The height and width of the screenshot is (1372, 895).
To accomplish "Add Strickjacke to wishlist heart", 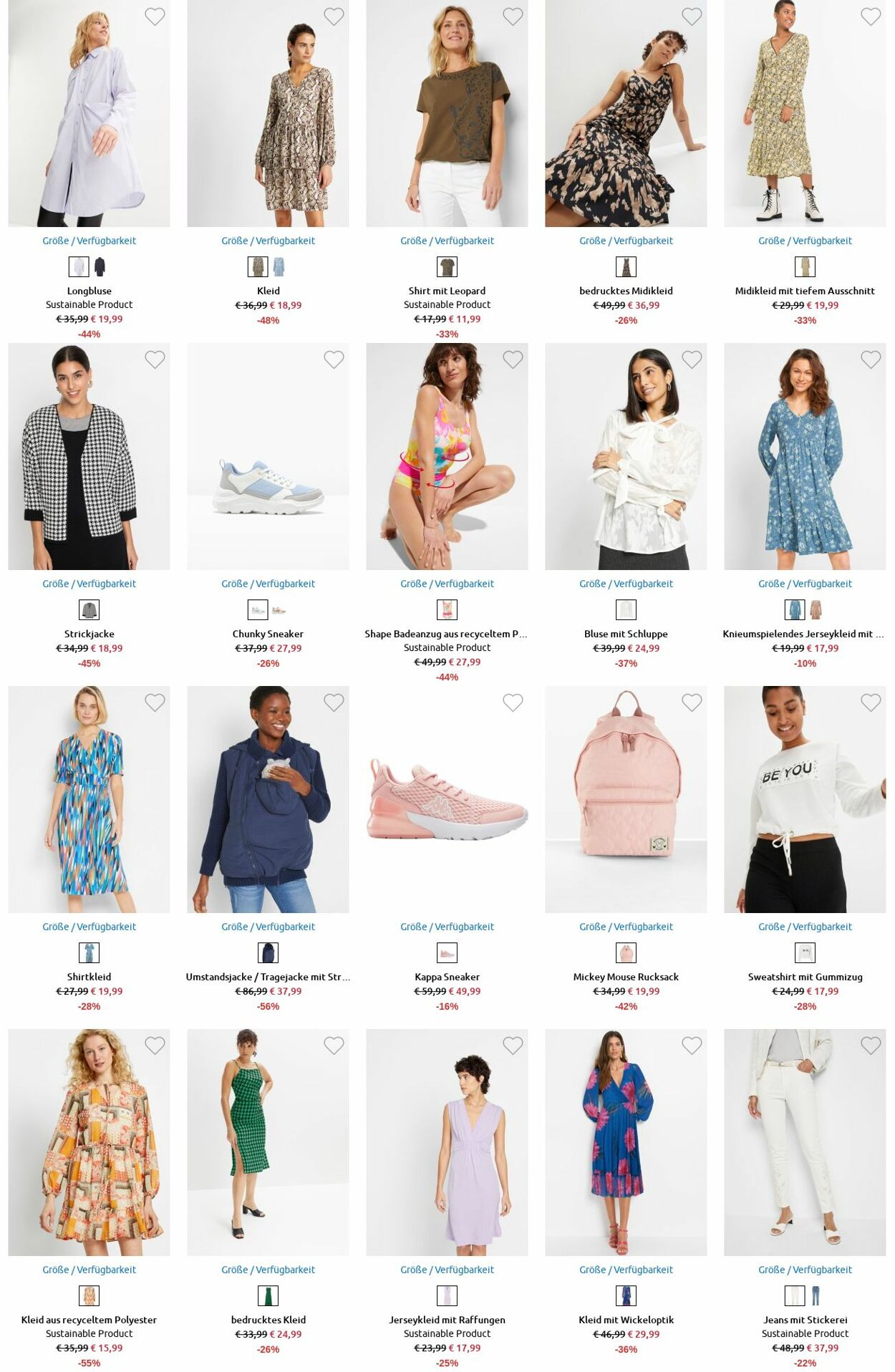I will click(155, 359).
